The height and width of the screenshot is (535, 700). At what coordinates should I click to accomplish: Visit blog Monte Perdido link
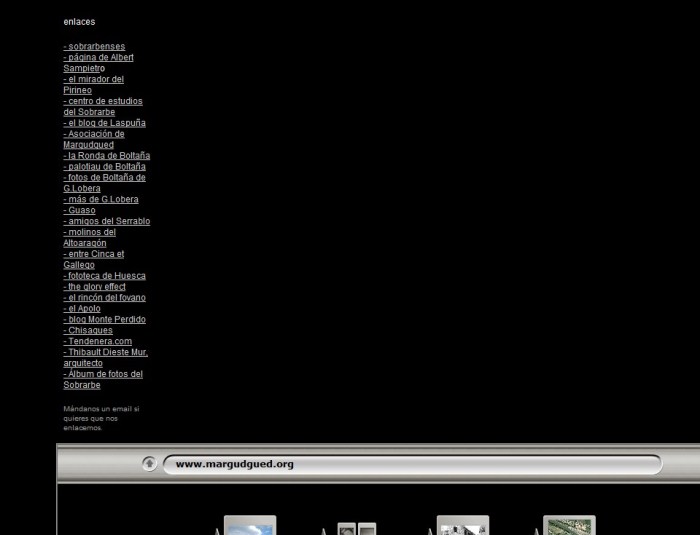[104, 320]
